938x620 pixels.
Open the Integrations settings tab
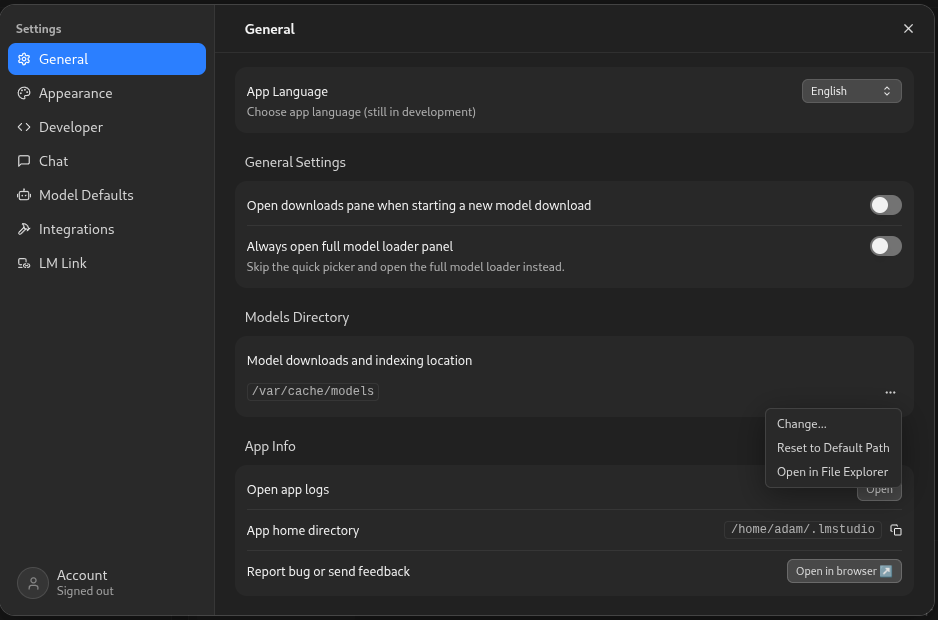106,229
